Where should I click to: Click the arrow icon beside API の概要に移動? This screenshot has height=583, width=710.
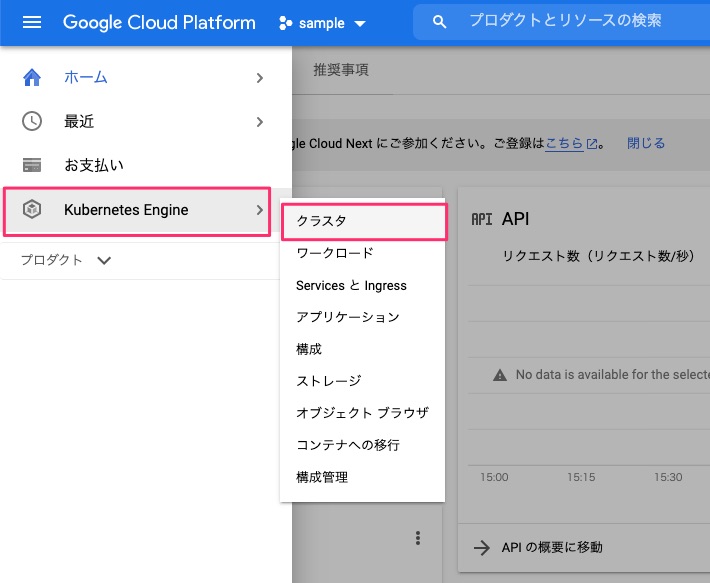click(481, 547)
